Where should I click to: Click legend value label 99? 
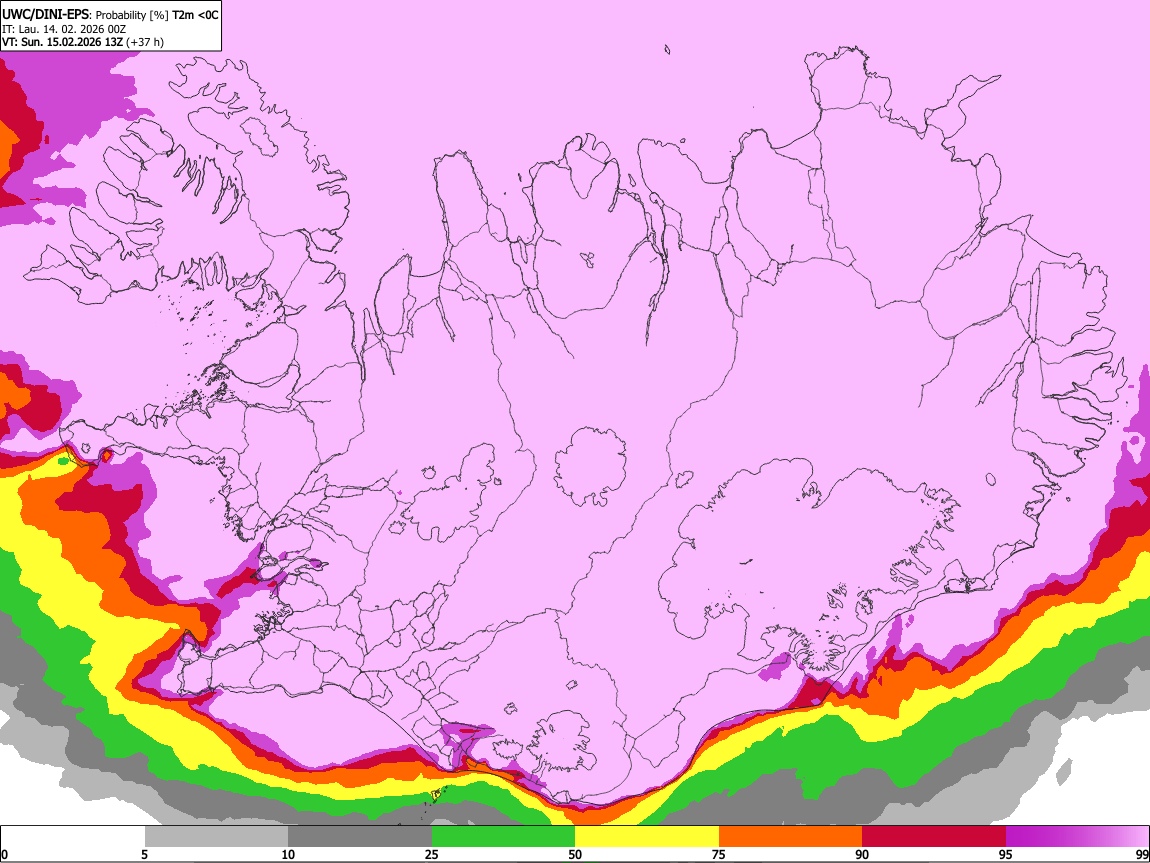[1141, 855]
